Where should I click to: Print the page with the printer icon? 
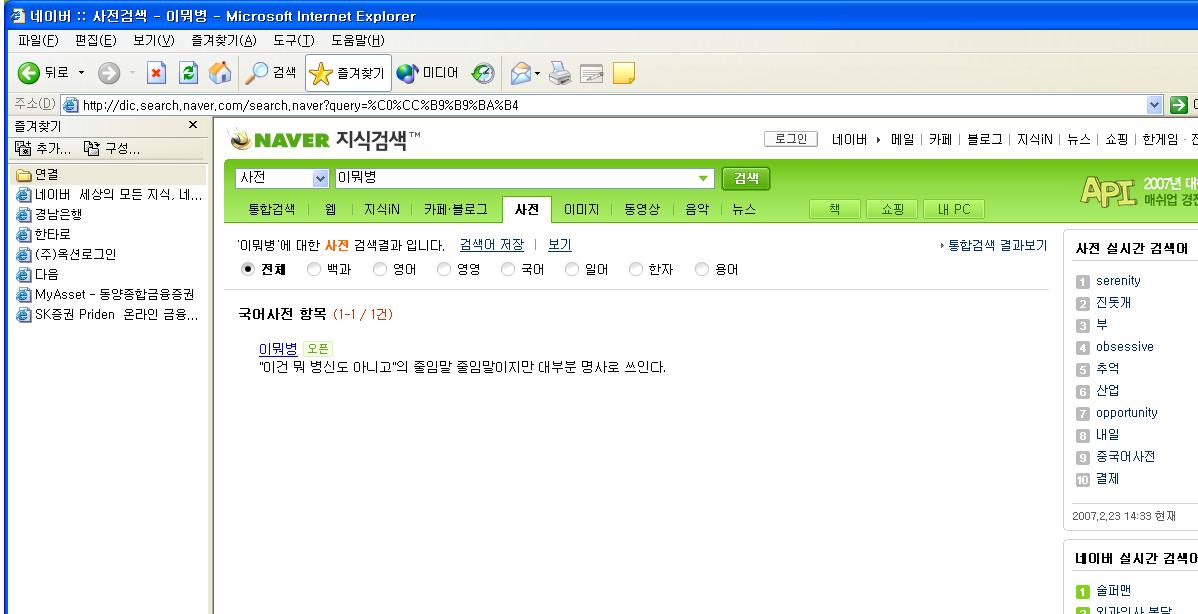click(x=560, y=73)
